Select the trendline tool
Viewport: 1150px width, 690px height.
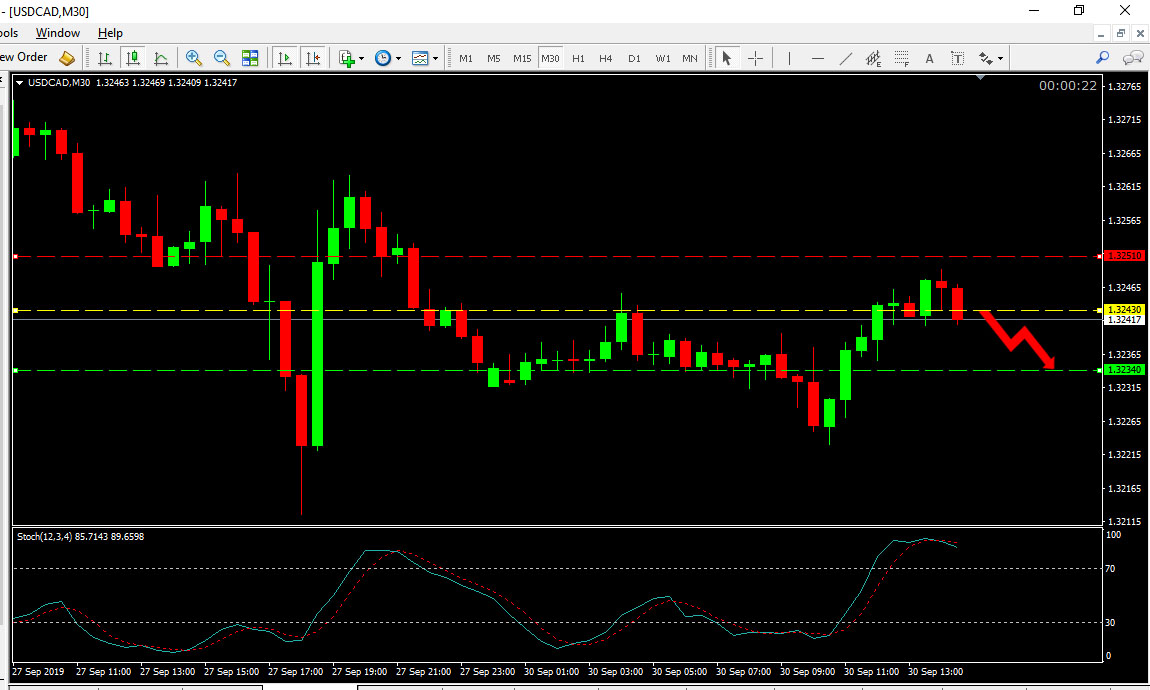click(846, 58)
